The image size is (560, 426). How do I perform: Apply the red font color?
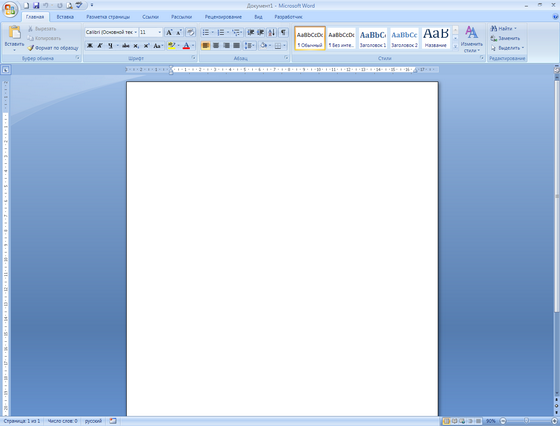pyautogui.click(x=186, y=46)
